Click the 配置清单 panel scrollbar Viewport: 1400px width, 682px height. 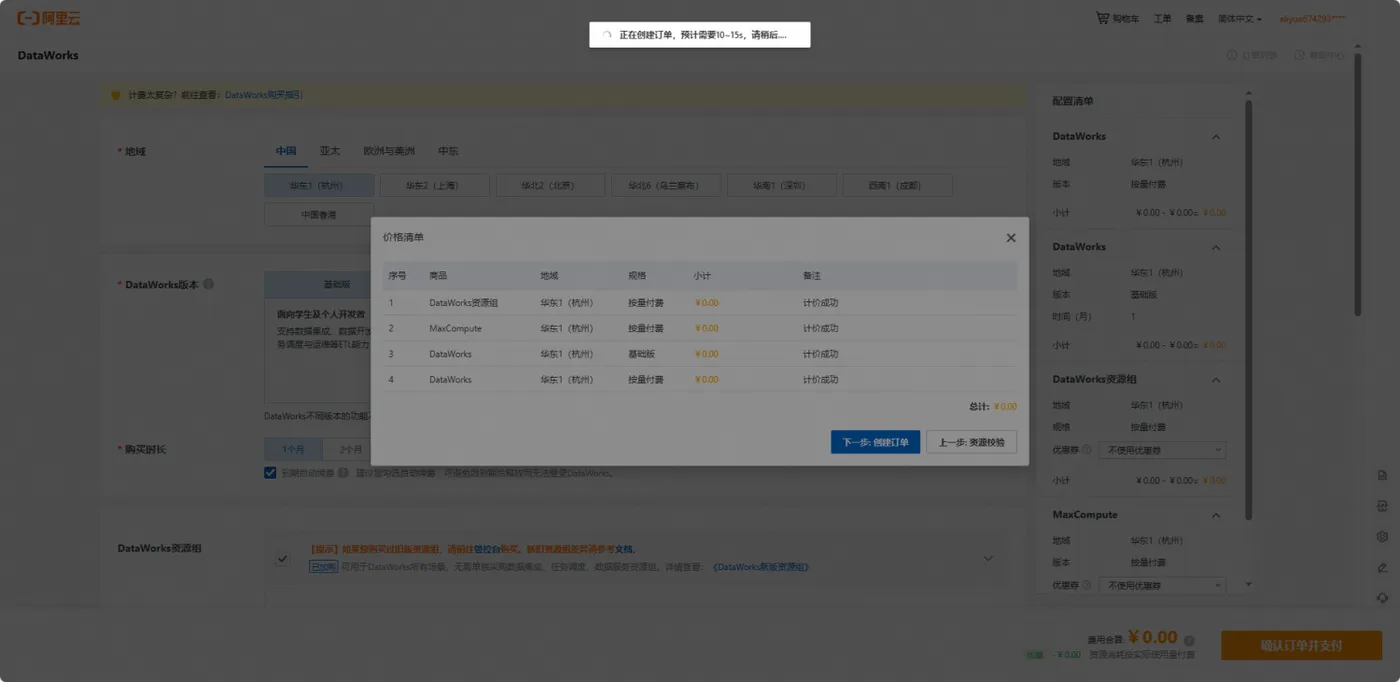(x=1248, y=310)
